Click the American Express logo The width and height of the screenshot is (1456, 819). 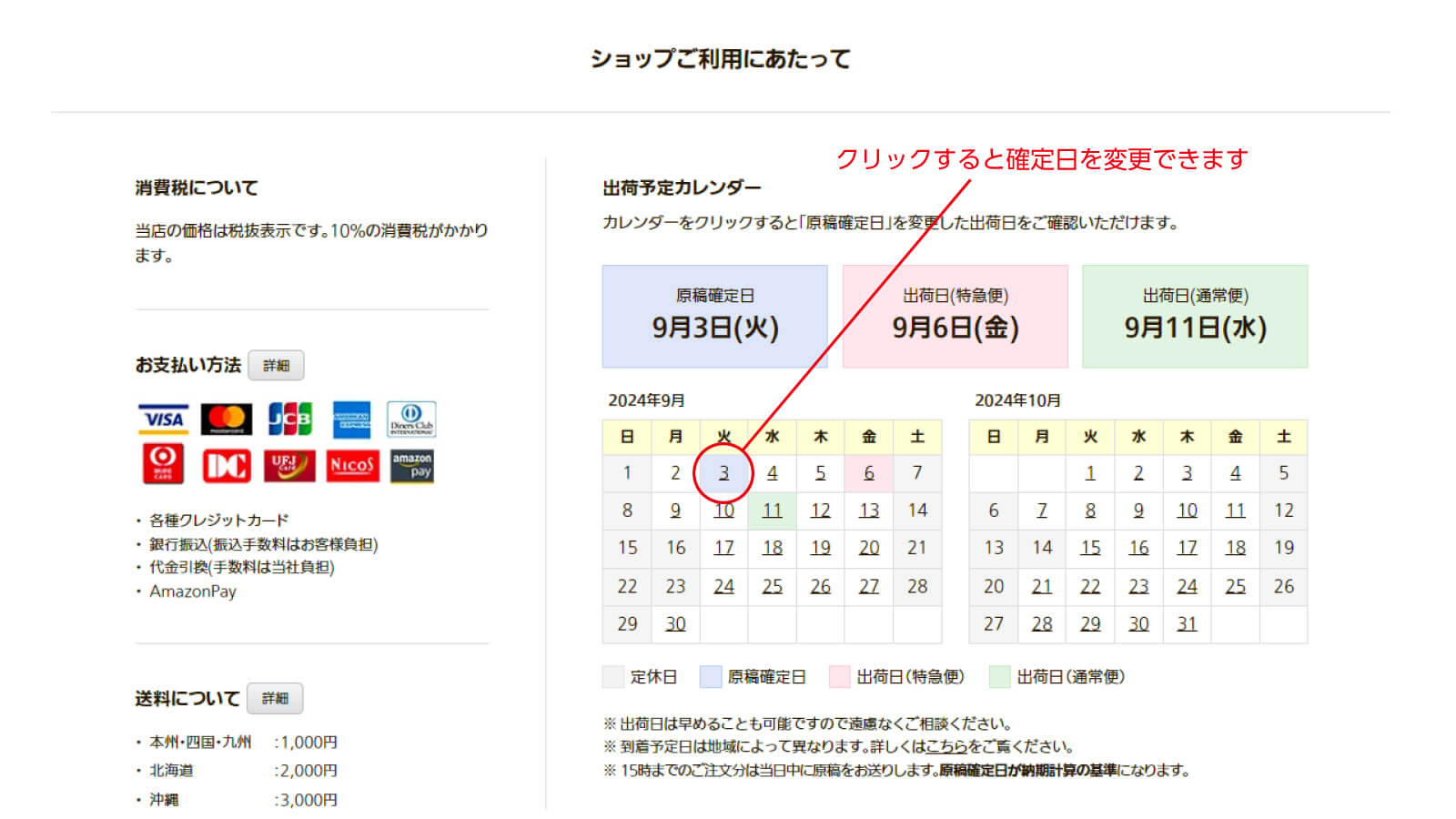click(351, 419)
